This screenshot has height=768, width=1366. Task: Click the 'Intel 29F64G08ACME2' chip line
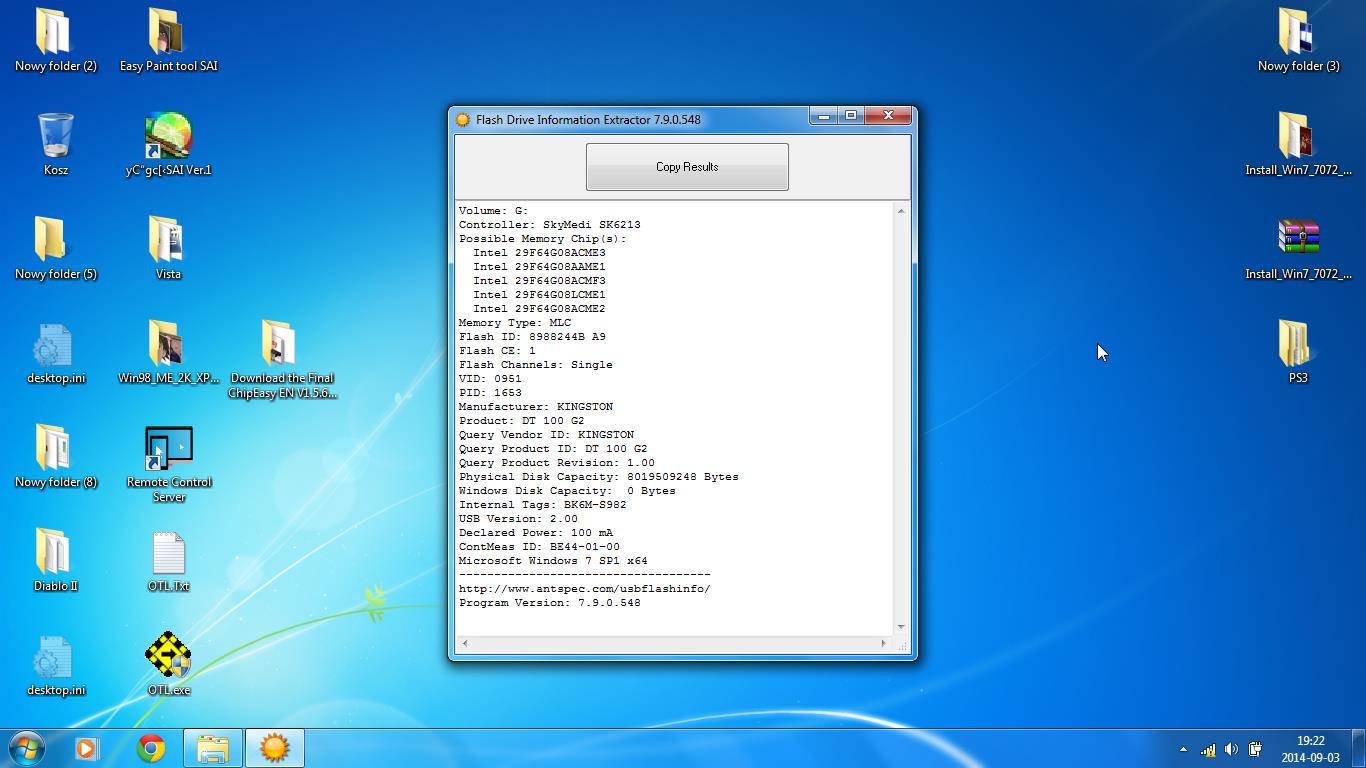[x=539, y=309]
